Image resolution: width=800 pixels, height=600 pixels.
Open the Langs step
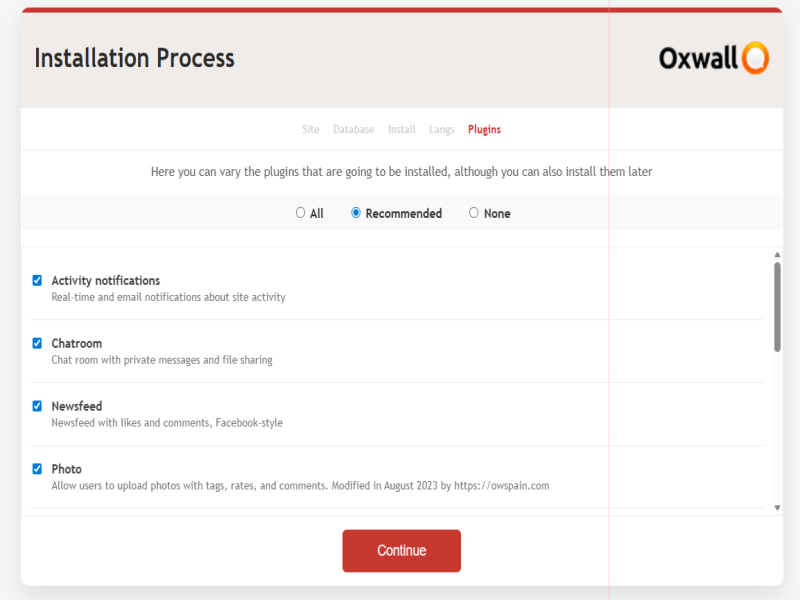[441, 130]
